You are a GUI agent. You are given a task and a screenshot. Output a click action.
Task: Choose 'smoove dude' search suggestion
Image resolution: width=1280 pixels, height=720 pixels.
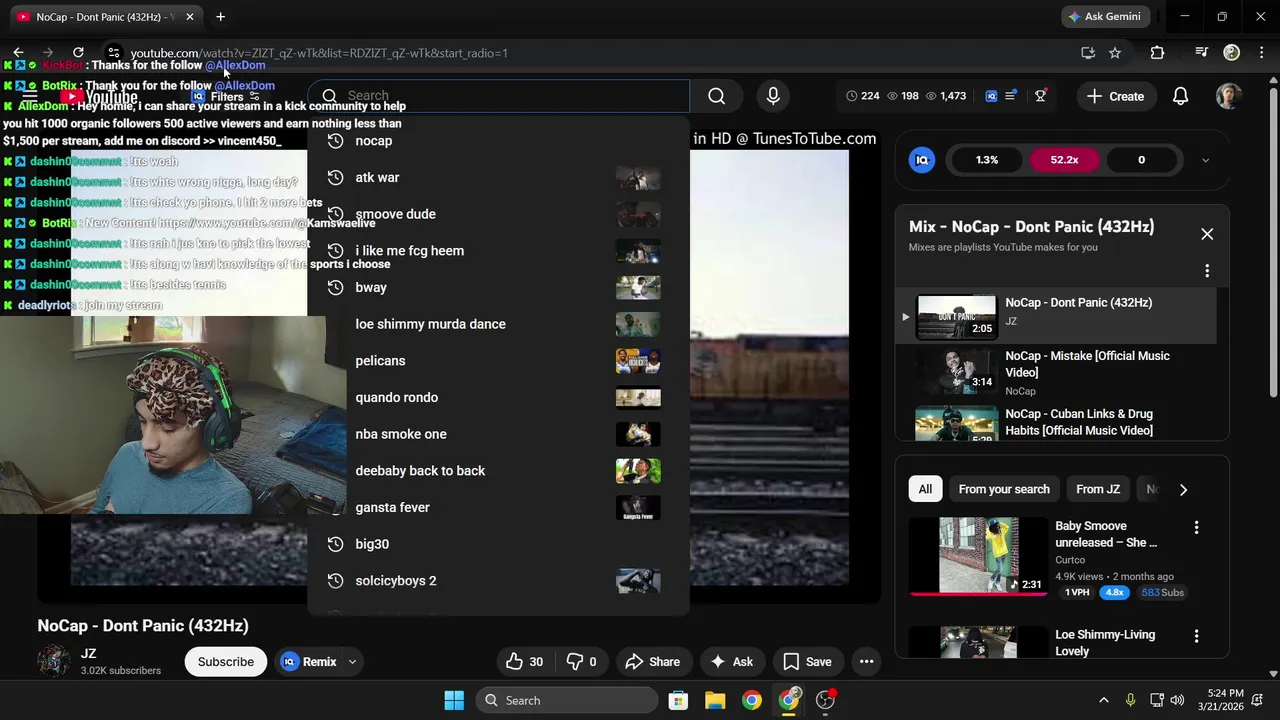tap(498, 214)
